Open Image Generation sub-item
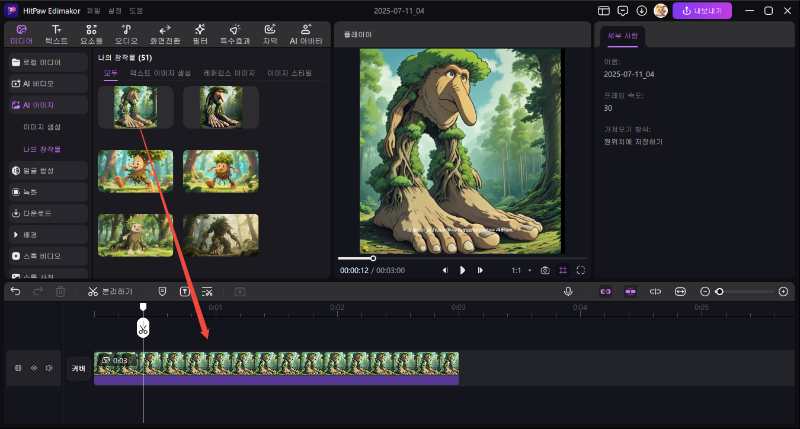This screenshot has height=429, width=800. 42,127
